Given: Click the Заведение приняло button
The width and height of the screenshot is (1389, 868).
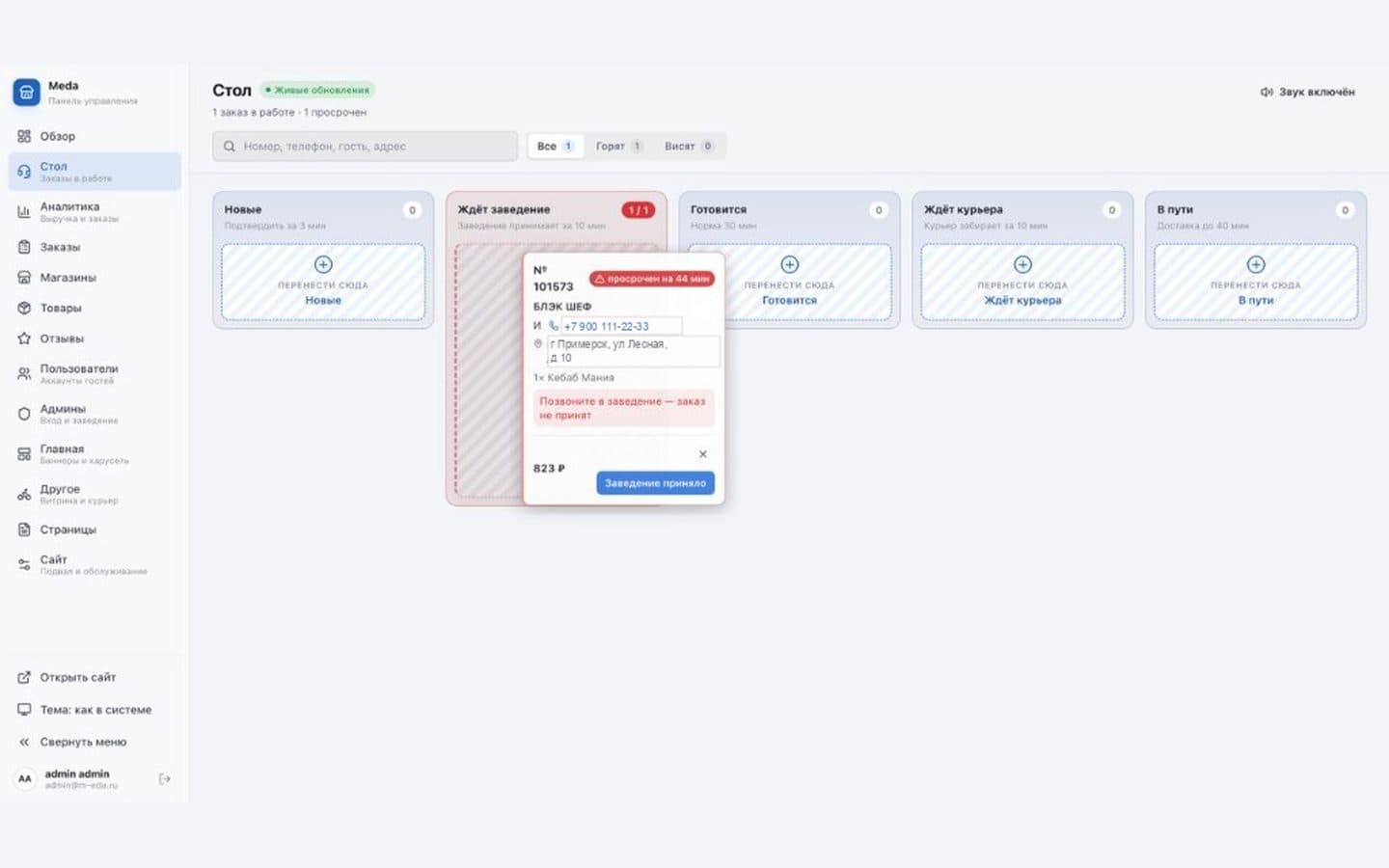Looking at the screenshot, I should click(655, 483).
